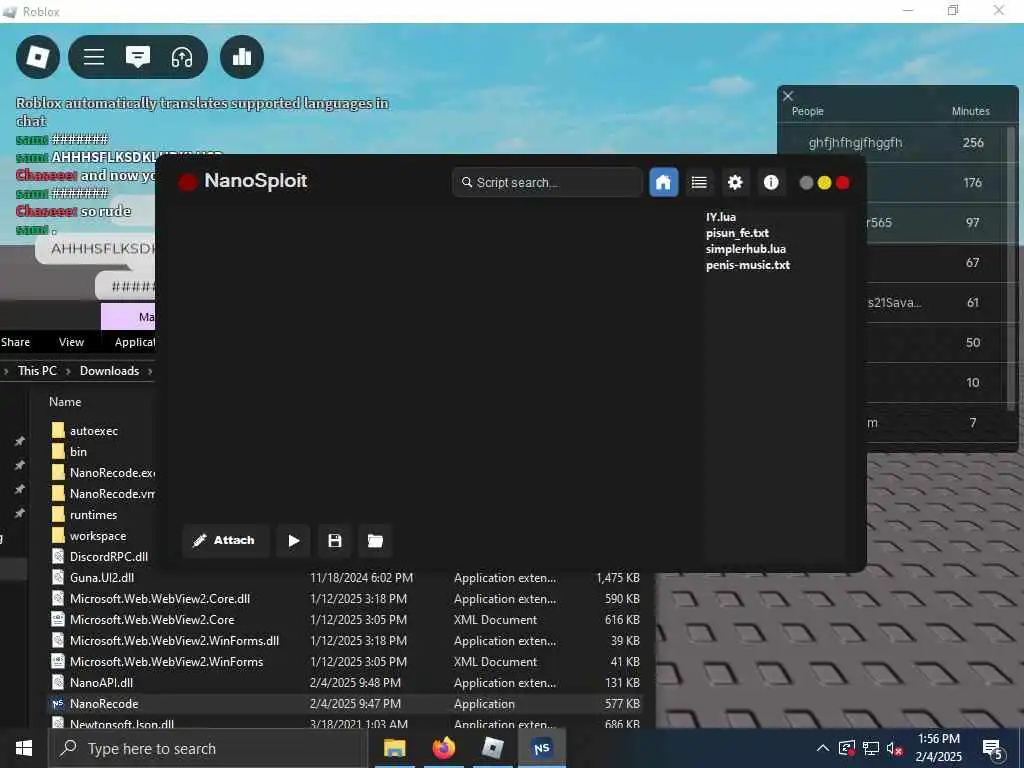Click the Minutes column header

pos(970,111)
